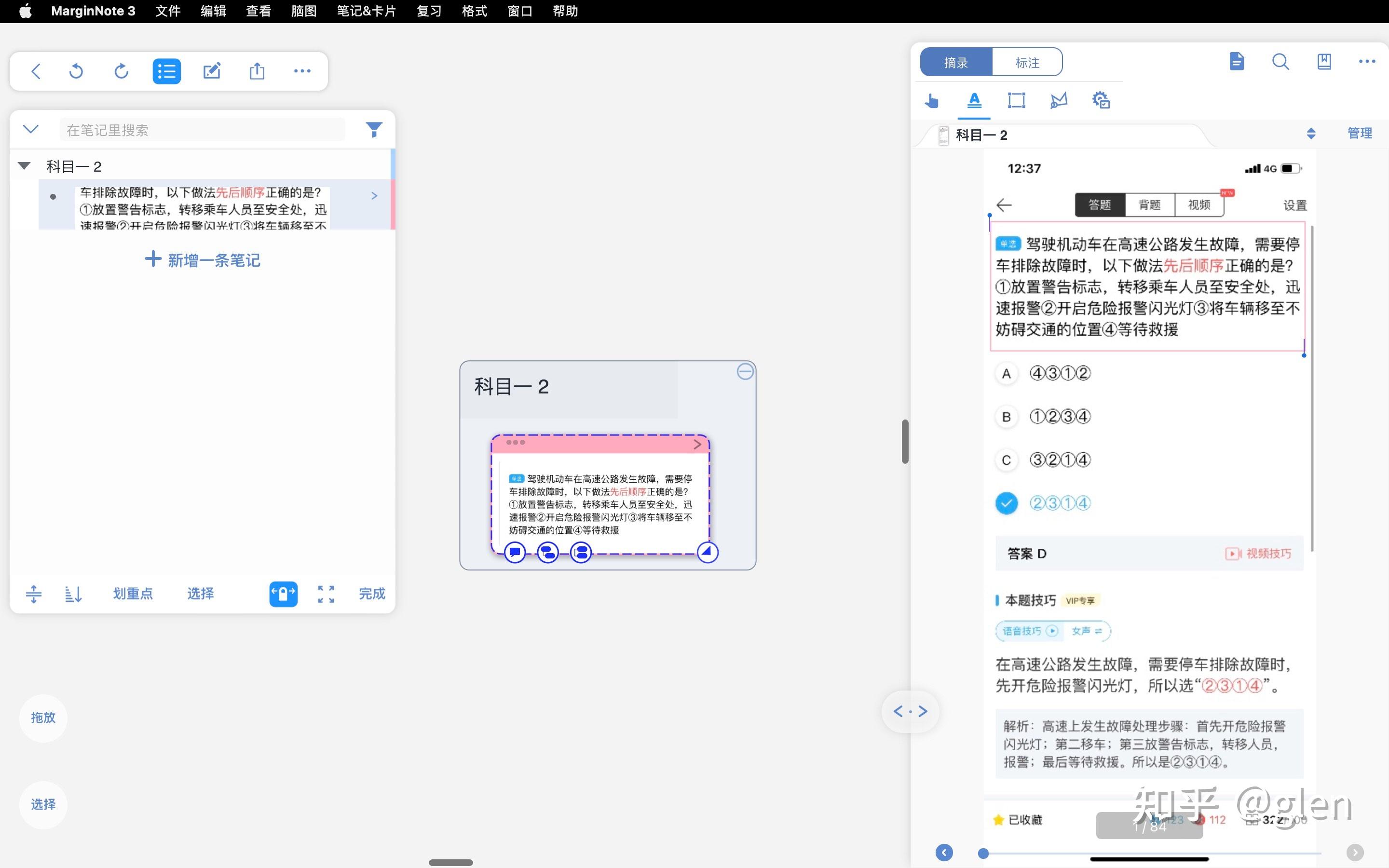
Task: Toggle the lock scroll button
Action: tap(283, 594)
